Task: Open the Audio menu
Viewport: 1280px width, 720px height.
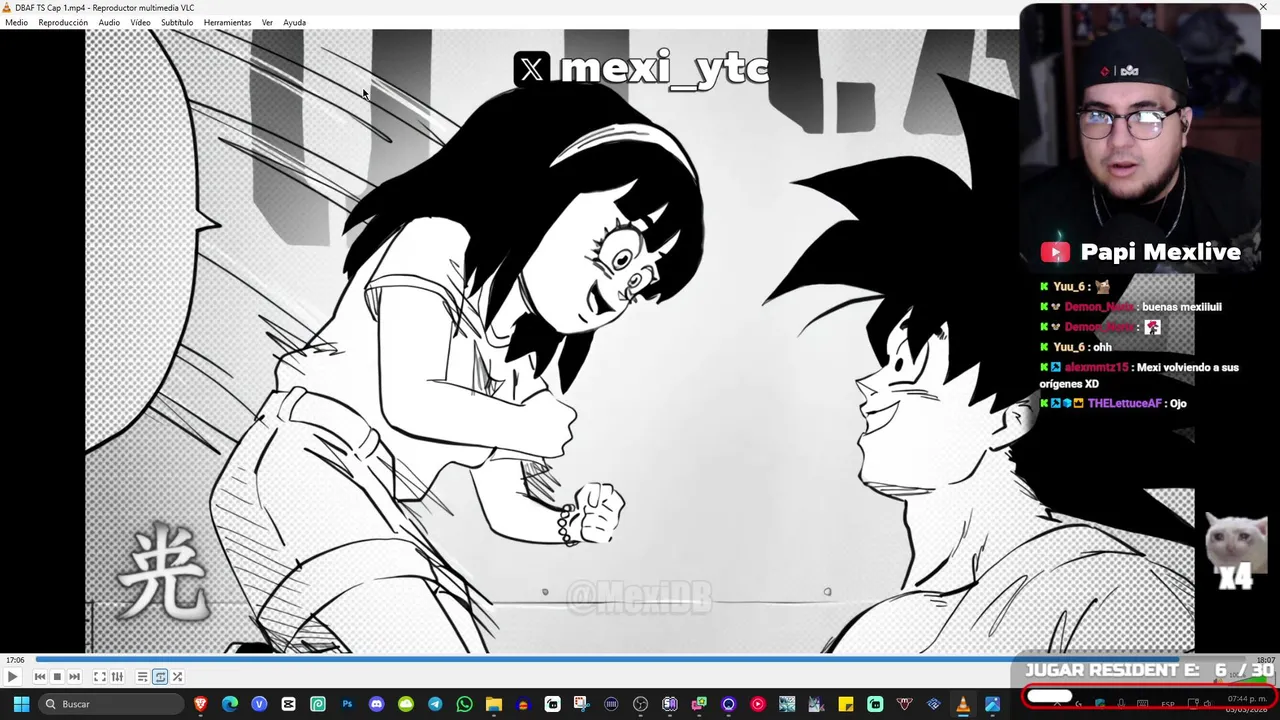Action: (109, 22)
